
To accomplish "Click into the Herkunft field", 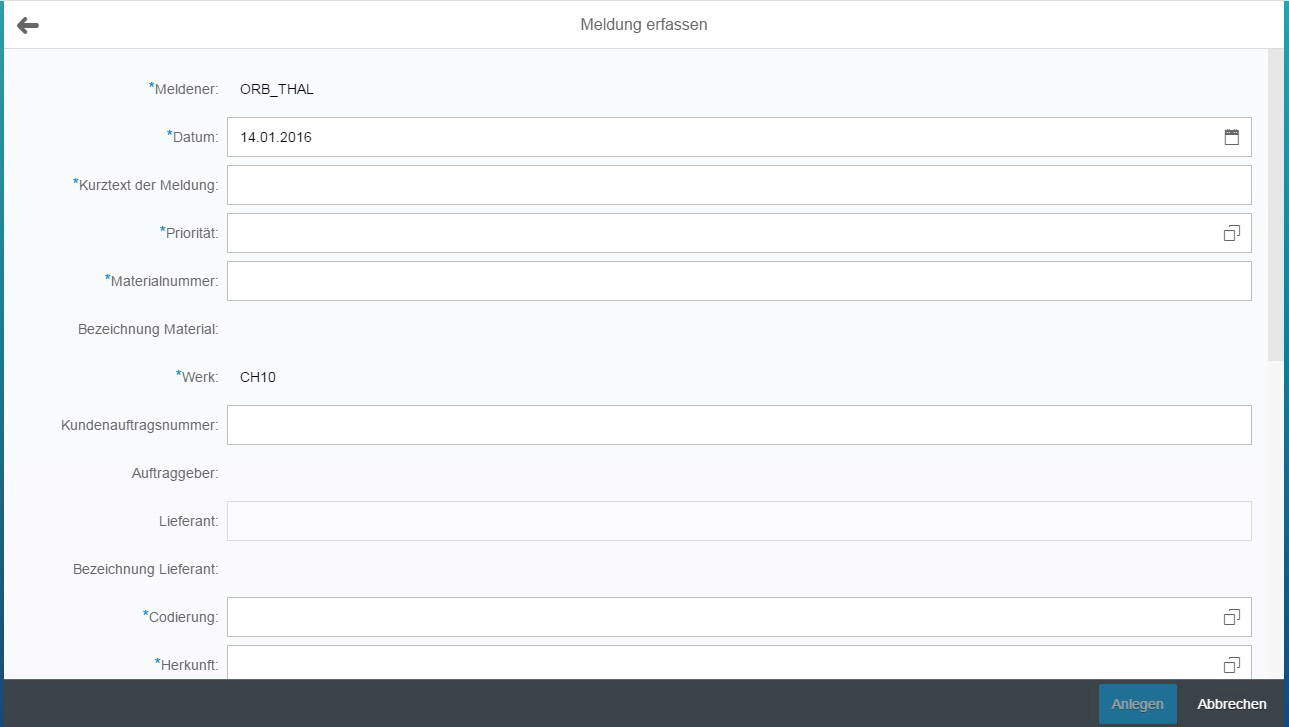I will tap(739, 662).
